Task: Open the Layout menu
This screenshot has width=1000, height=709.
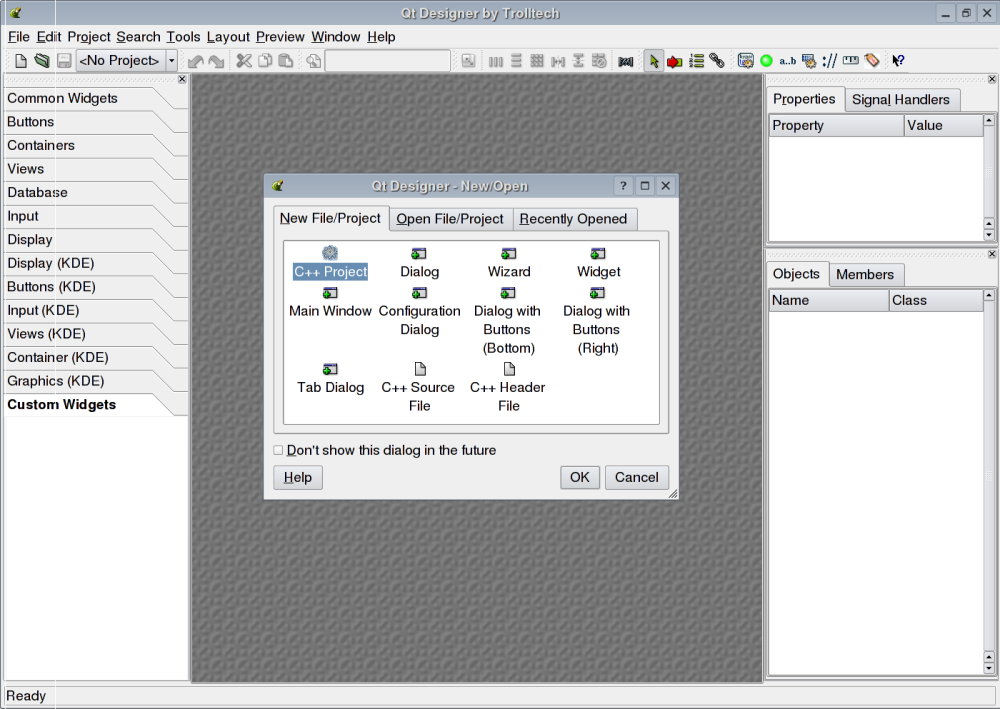Action: [228, 37]
